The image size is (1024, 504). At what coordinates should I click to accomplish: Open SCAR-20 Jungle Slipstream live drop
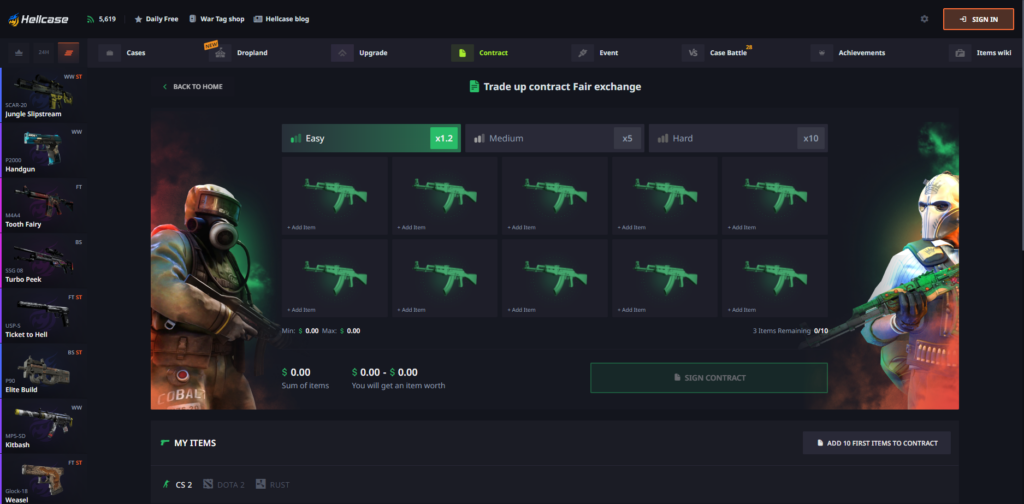point(44,96)
